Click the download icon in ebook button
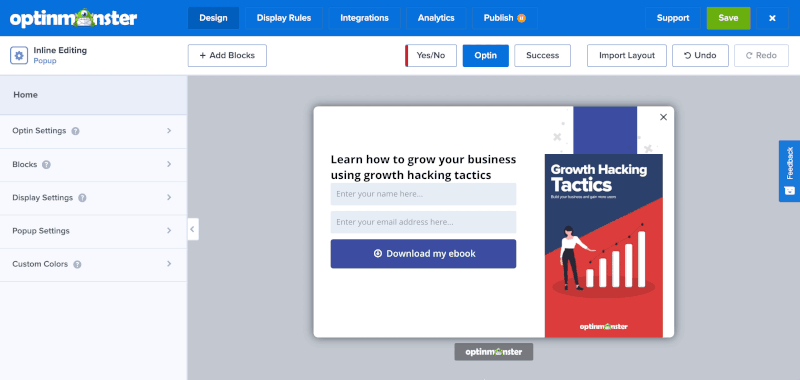800x380 pixels. 378,254
